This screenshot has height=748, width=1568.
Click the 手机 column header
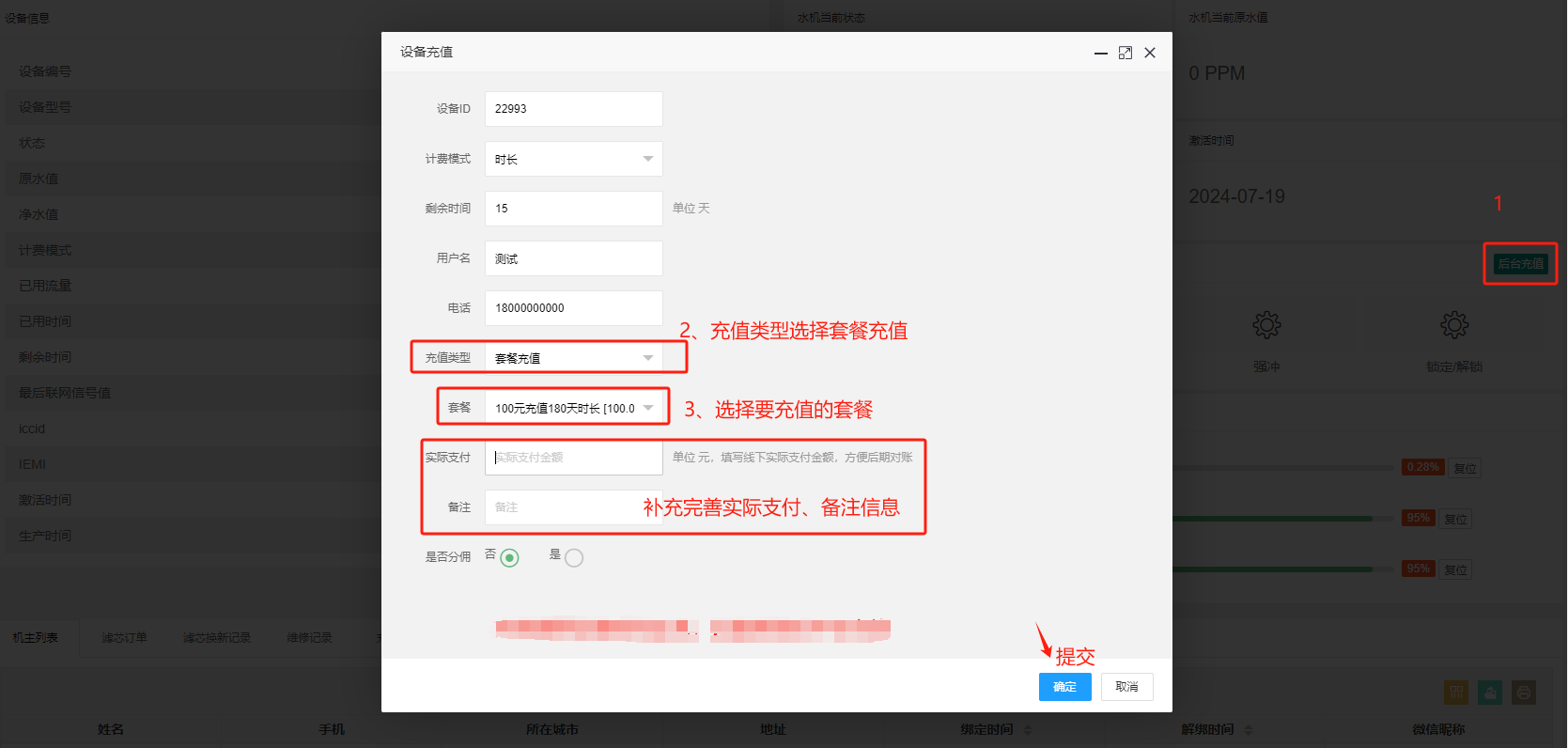pyautogui.click(x=332, y=729)
